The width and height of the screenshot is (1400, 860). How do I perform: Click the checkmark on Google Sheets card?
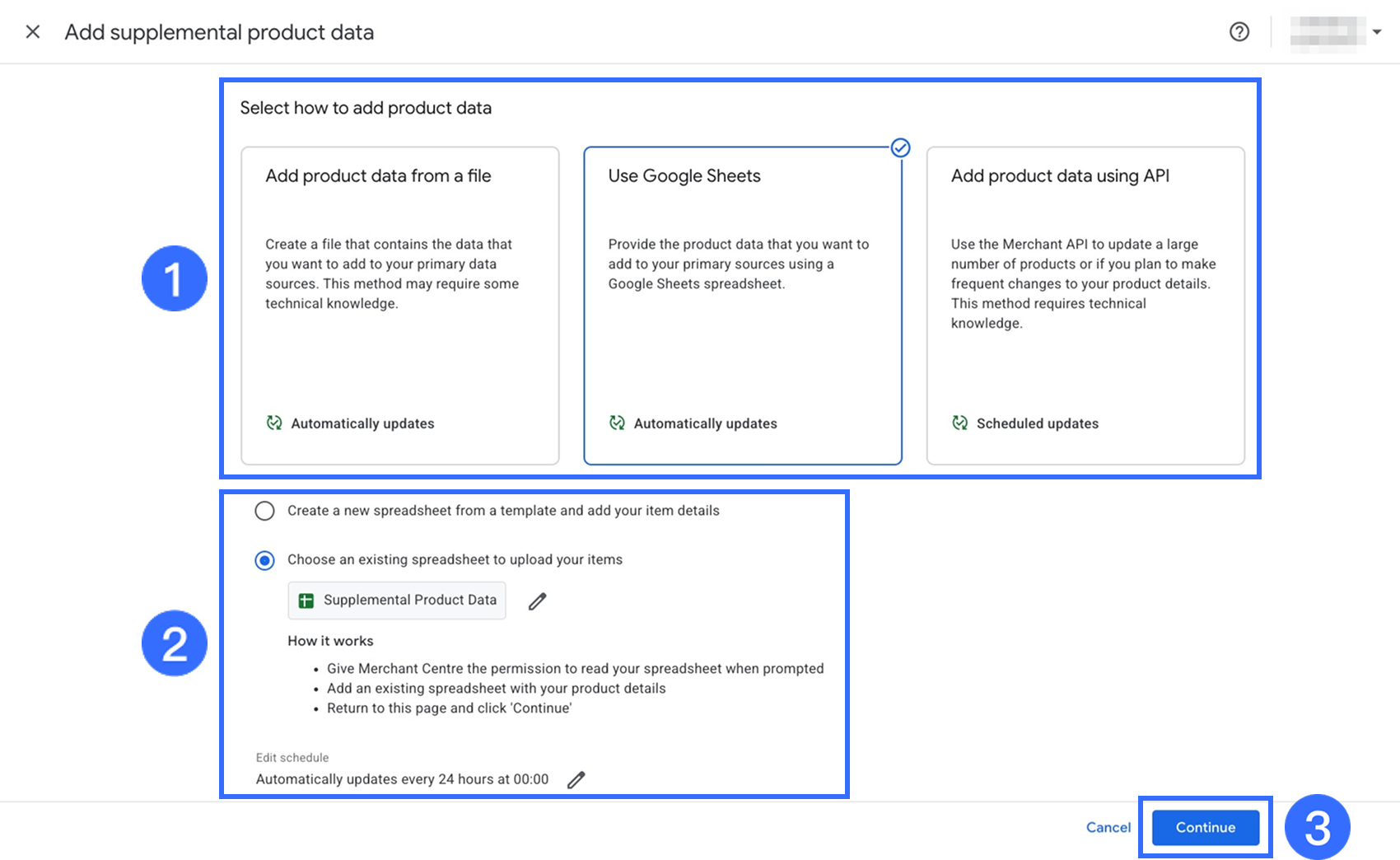pyautogui.click(x=900, y=148)
